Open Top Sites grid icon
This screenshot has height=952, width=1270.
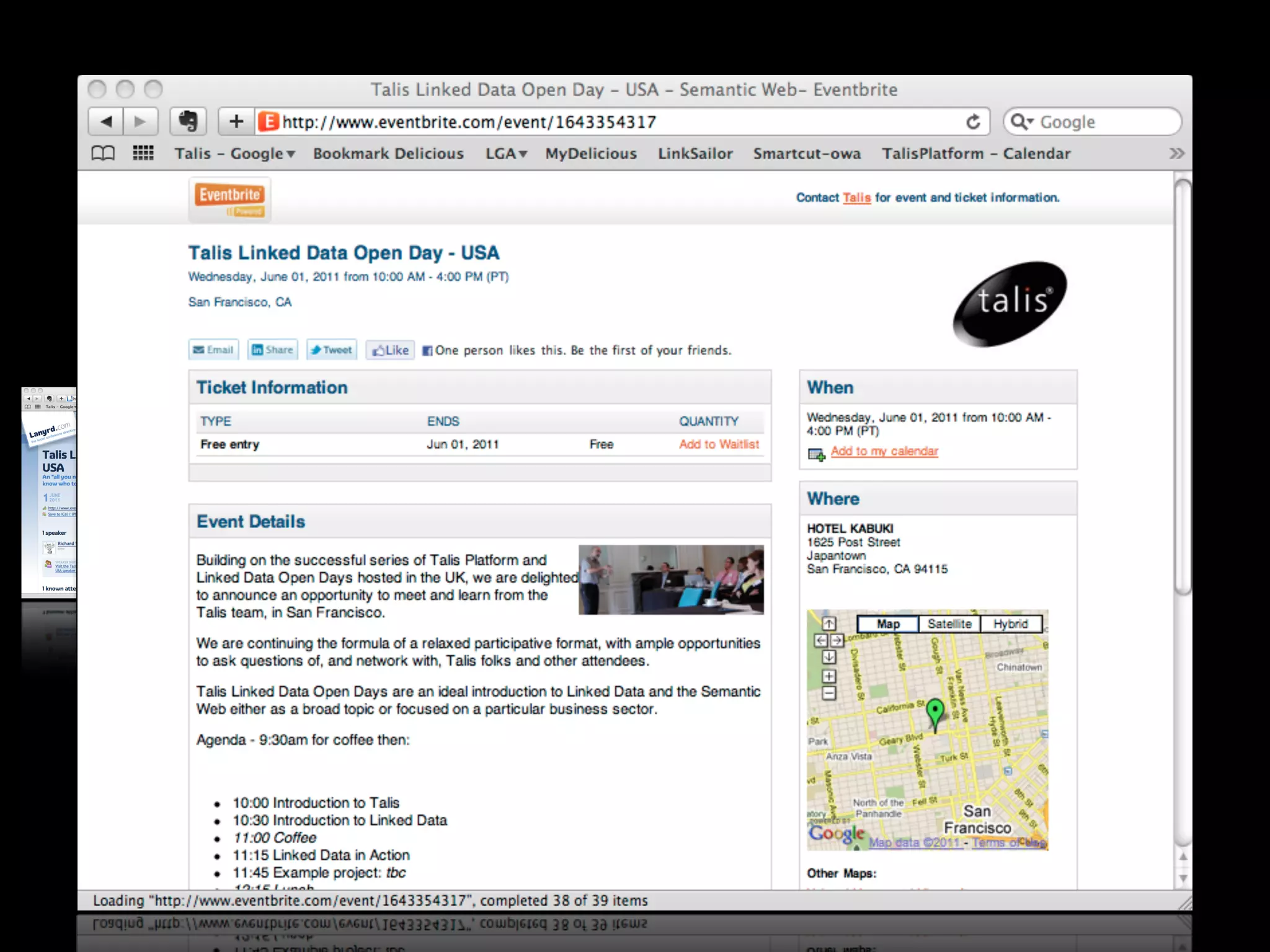click(x=143, y=153)
